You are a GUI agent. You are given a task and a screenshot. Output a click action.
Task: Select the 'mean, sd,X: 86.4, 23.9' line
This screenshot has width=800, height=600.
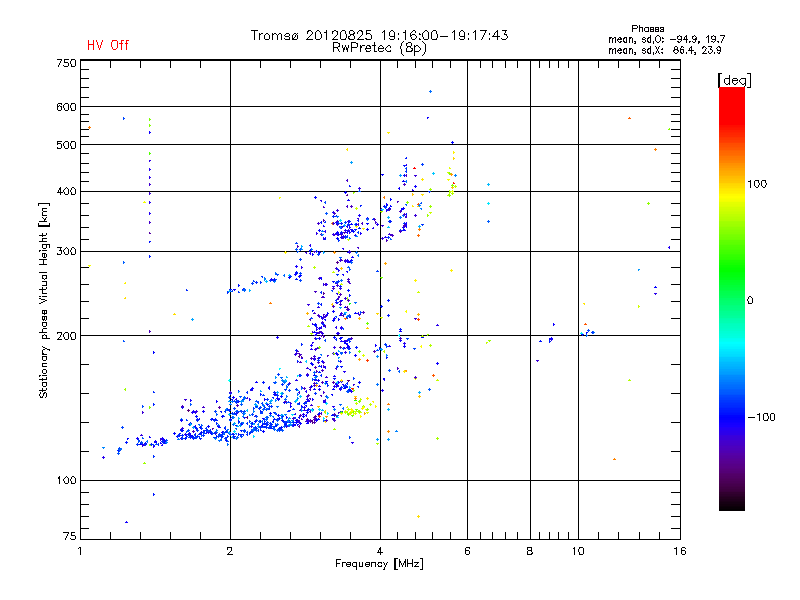pos(664,50)
